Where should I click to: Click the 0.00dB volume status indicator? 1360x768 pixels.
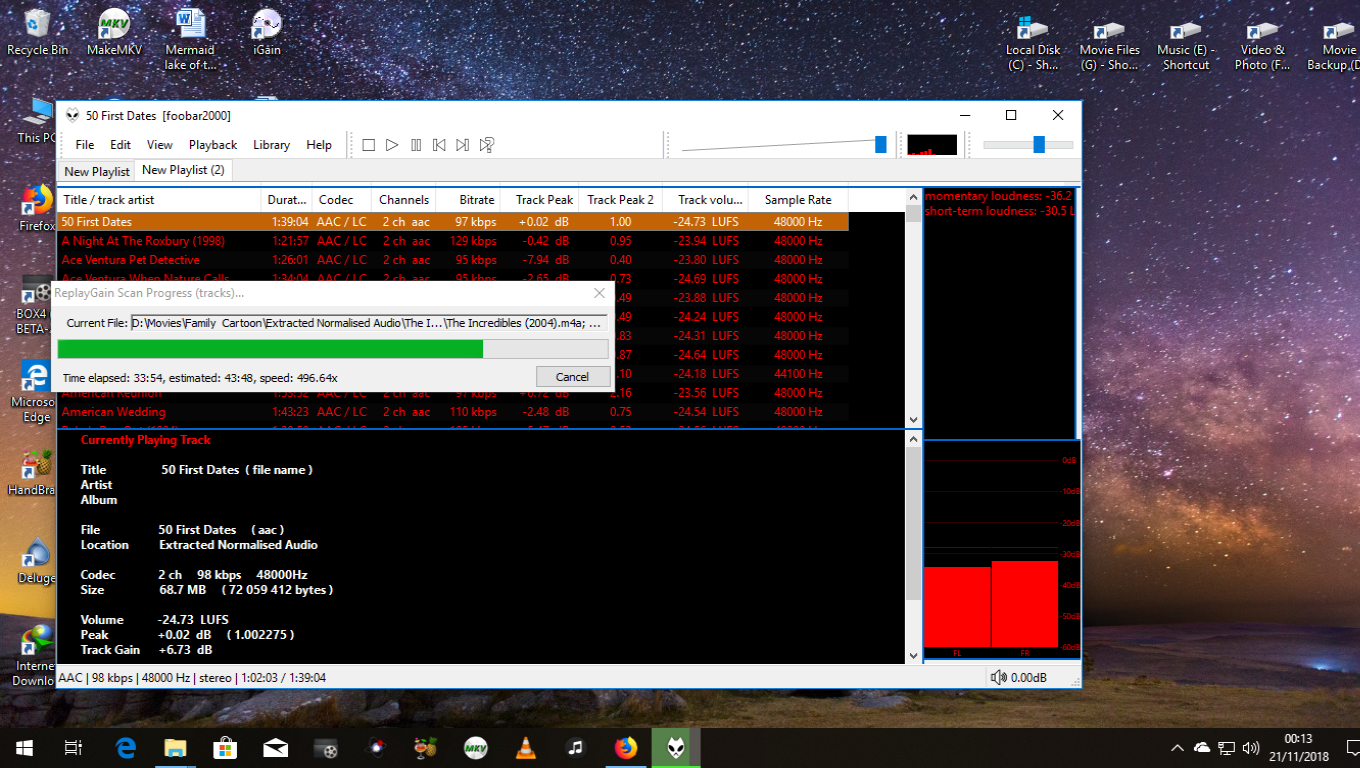click(x=1019, y=678)
